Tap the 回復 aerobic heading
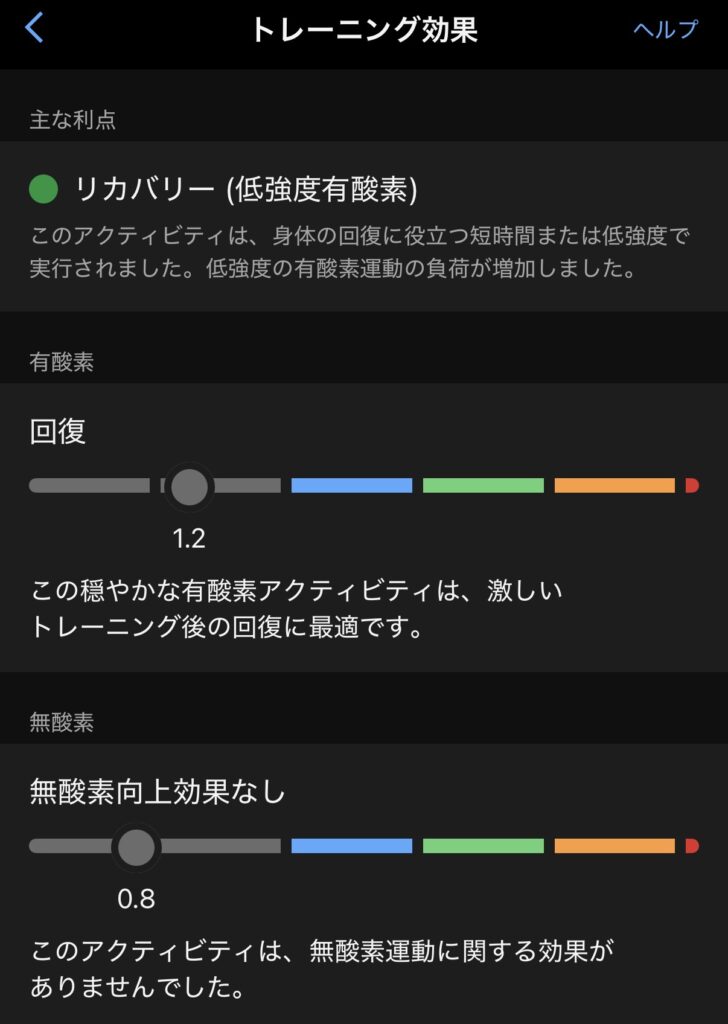Image resolution: width=728 pixels, height=1024 pixels. [x=58, y=431]
